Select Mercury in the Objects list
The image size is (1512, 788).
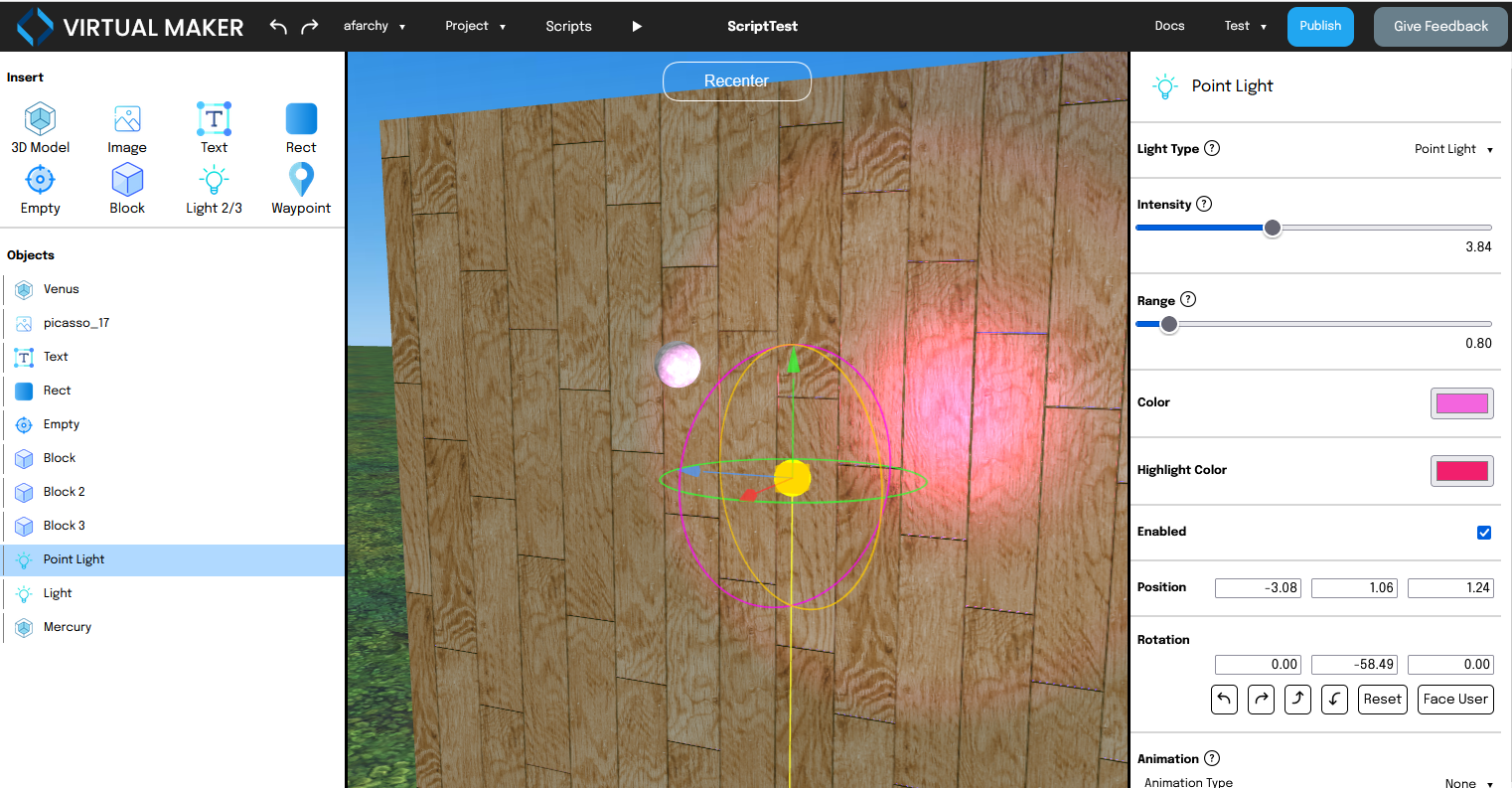coord(67,627)
